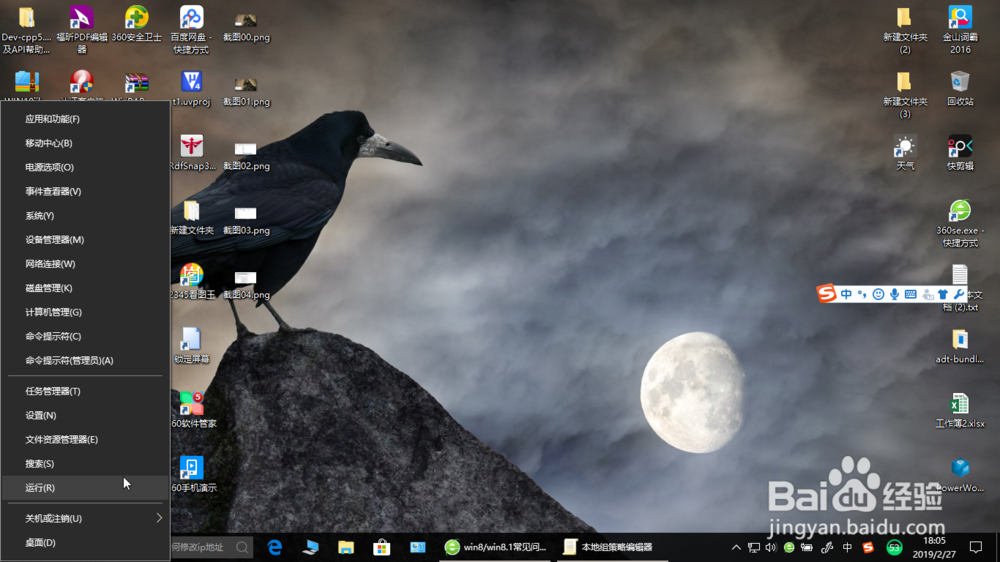Select 应用和功能(F) from the menu
The height and width of the screenshot is (562, 1000).
pyautogui.click(x=85, y=119)
